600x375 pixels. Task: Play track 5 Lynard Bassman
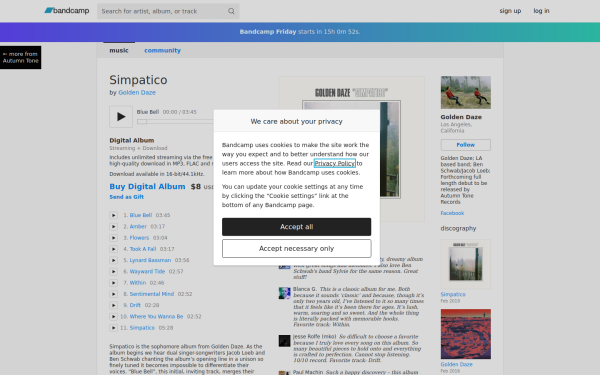tap(113, 260)
